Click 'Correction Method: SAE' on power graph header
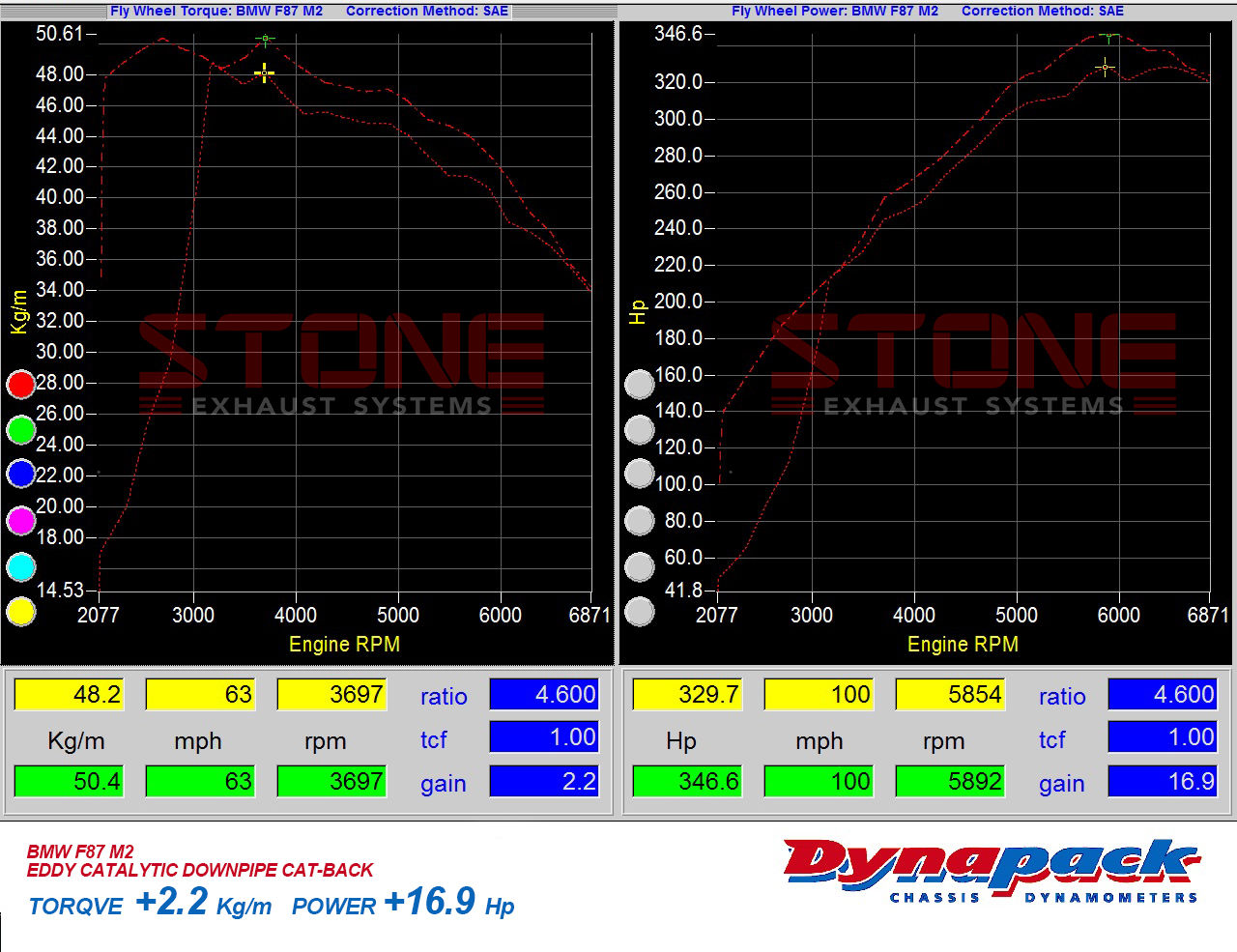This screenshot has width=1237, height=952. [1043, 11]
